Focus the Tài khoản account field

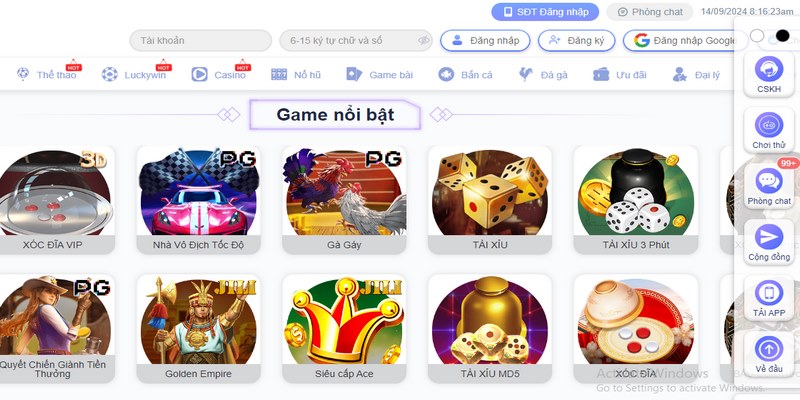point(201,40)
